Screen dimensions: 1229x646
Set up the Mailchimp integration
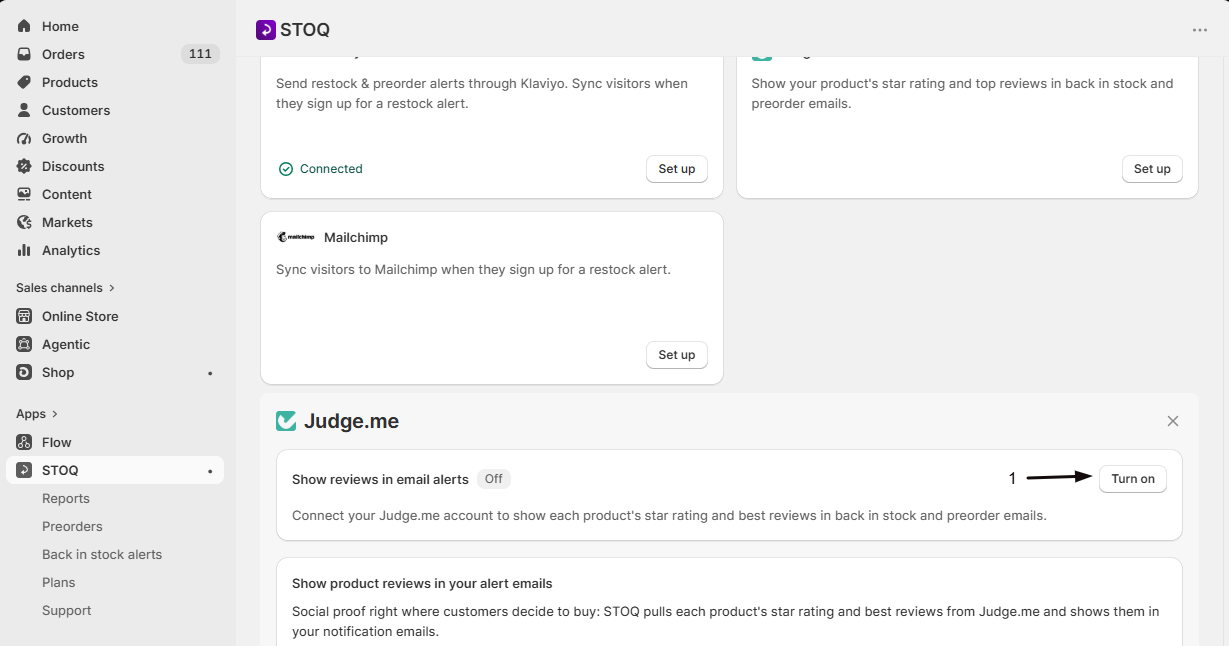(x=677, y=355)
